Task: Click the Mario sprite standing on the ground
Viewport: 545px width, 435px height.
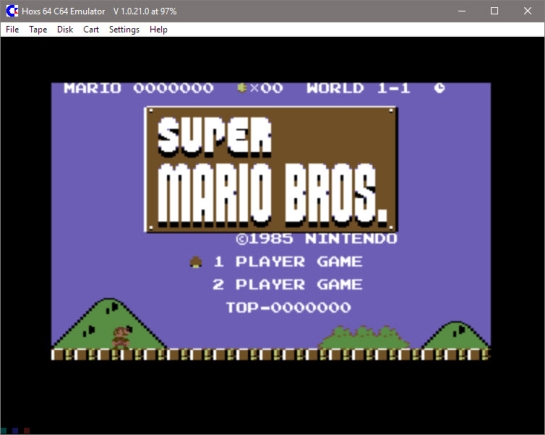Action: click(122, 337)
